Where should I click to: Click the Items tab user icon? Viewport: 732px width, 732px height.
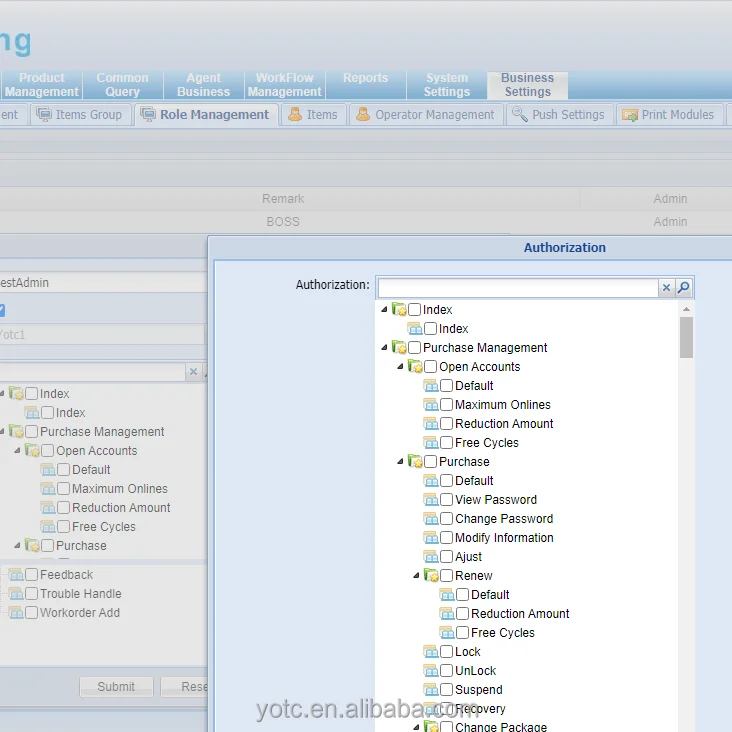[295, 115]
